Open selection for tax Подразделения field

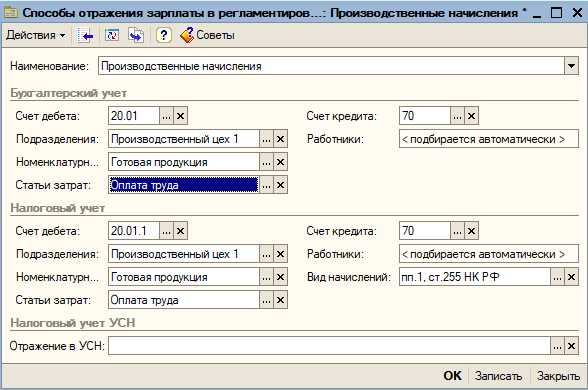click(266, 254)
